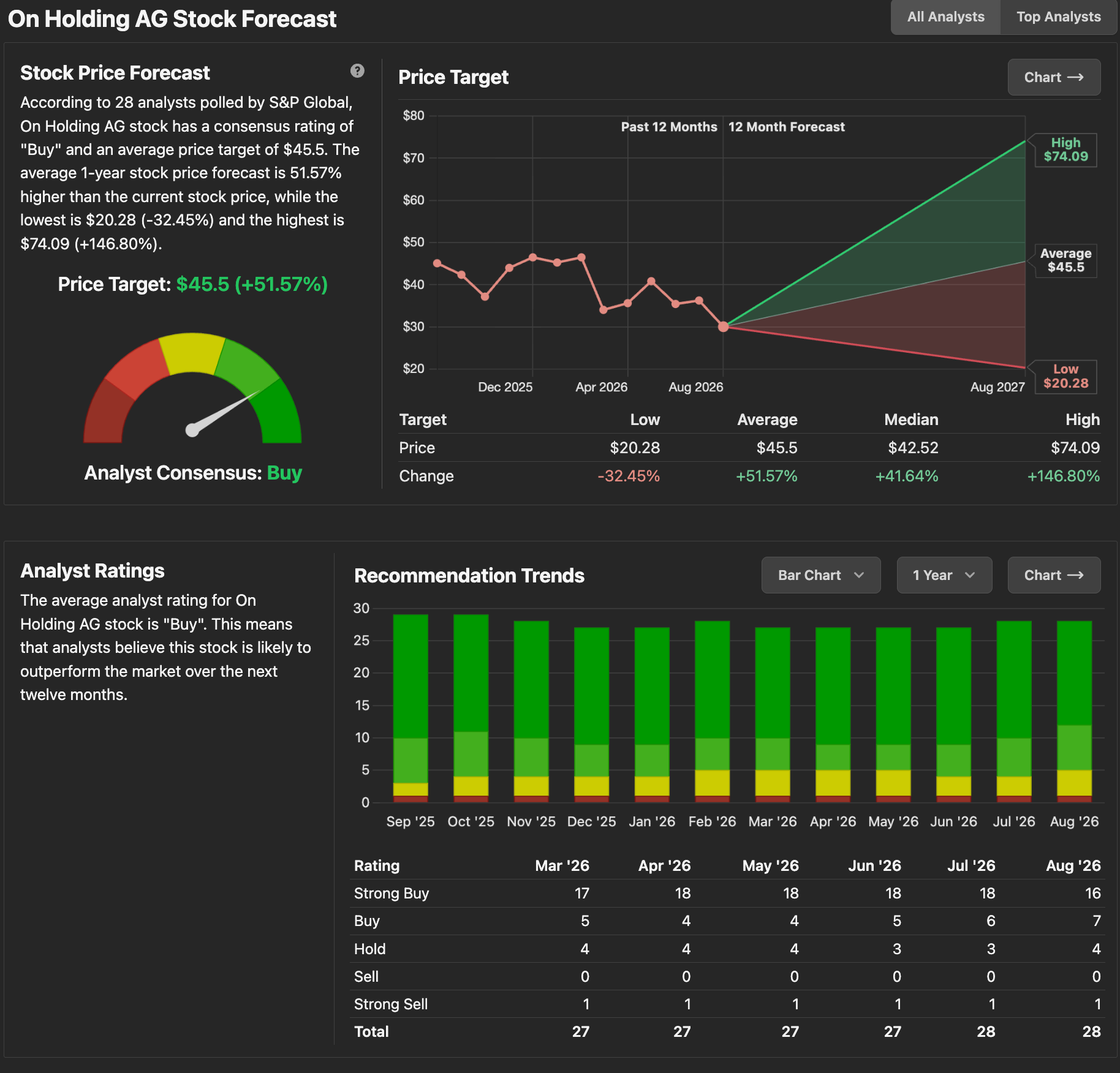
Task: Click the Jul '26 ratings bar
Action: 1014,712
